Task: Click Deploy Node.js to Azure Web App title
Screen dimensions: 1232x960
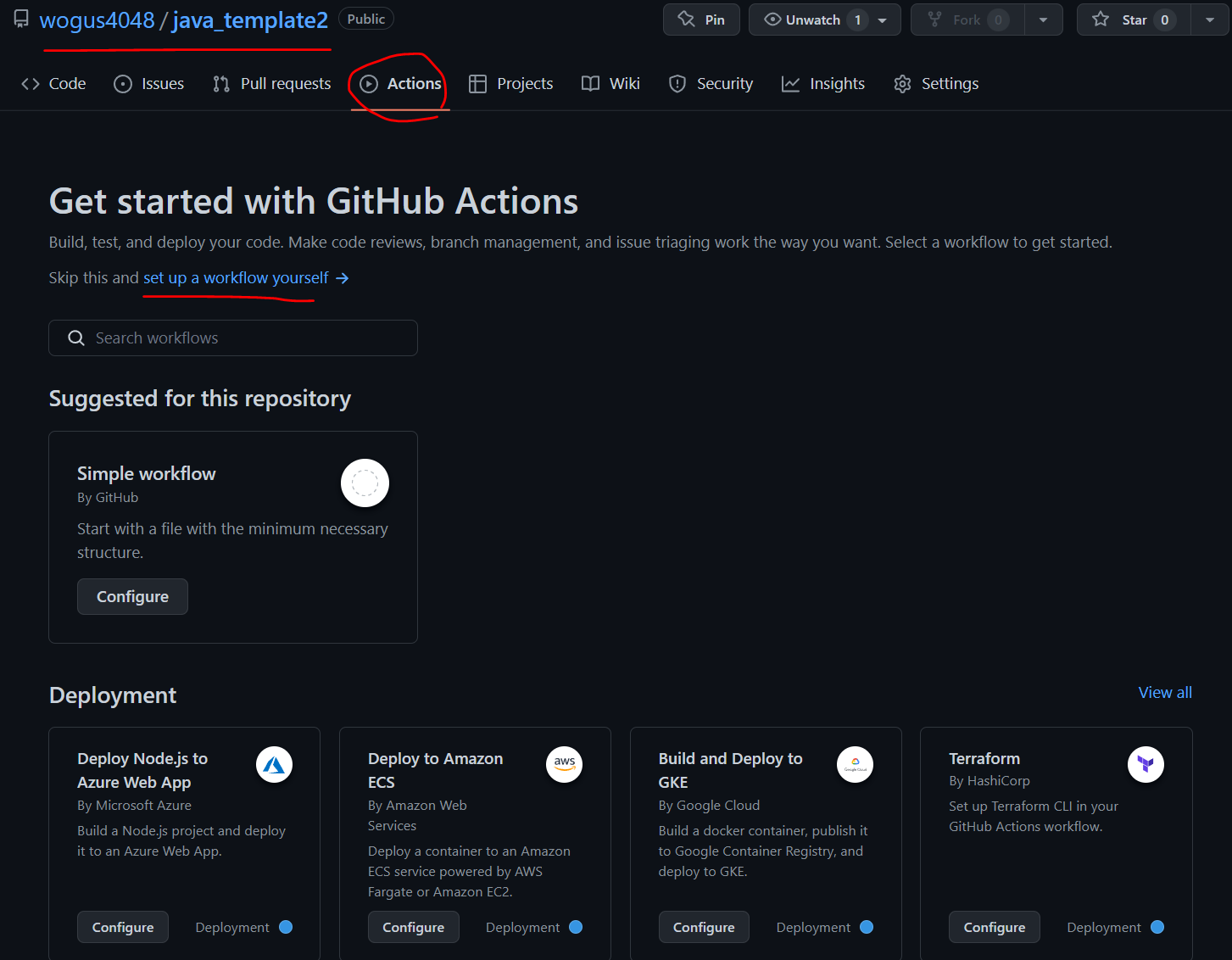Action: [142, 771]
